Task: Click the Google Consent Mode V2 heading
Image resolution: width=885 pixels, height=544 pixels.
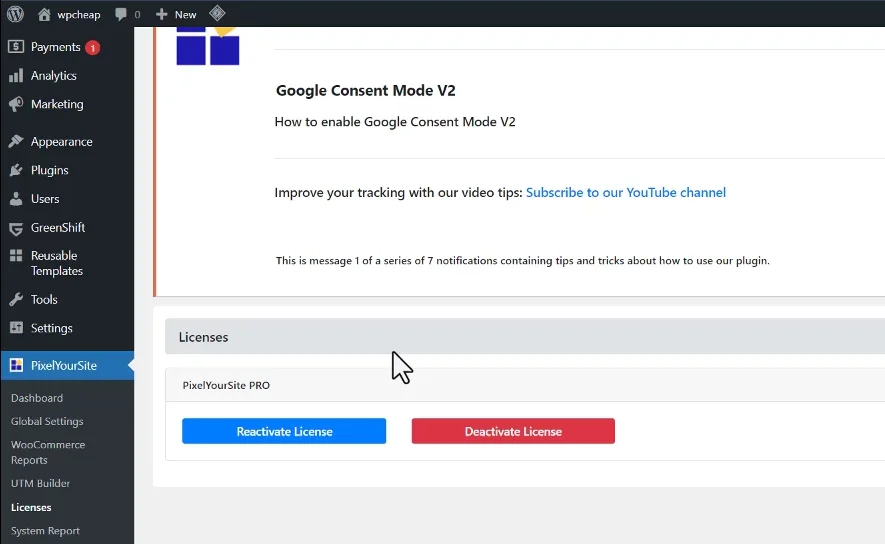Action: coord(365,90)
